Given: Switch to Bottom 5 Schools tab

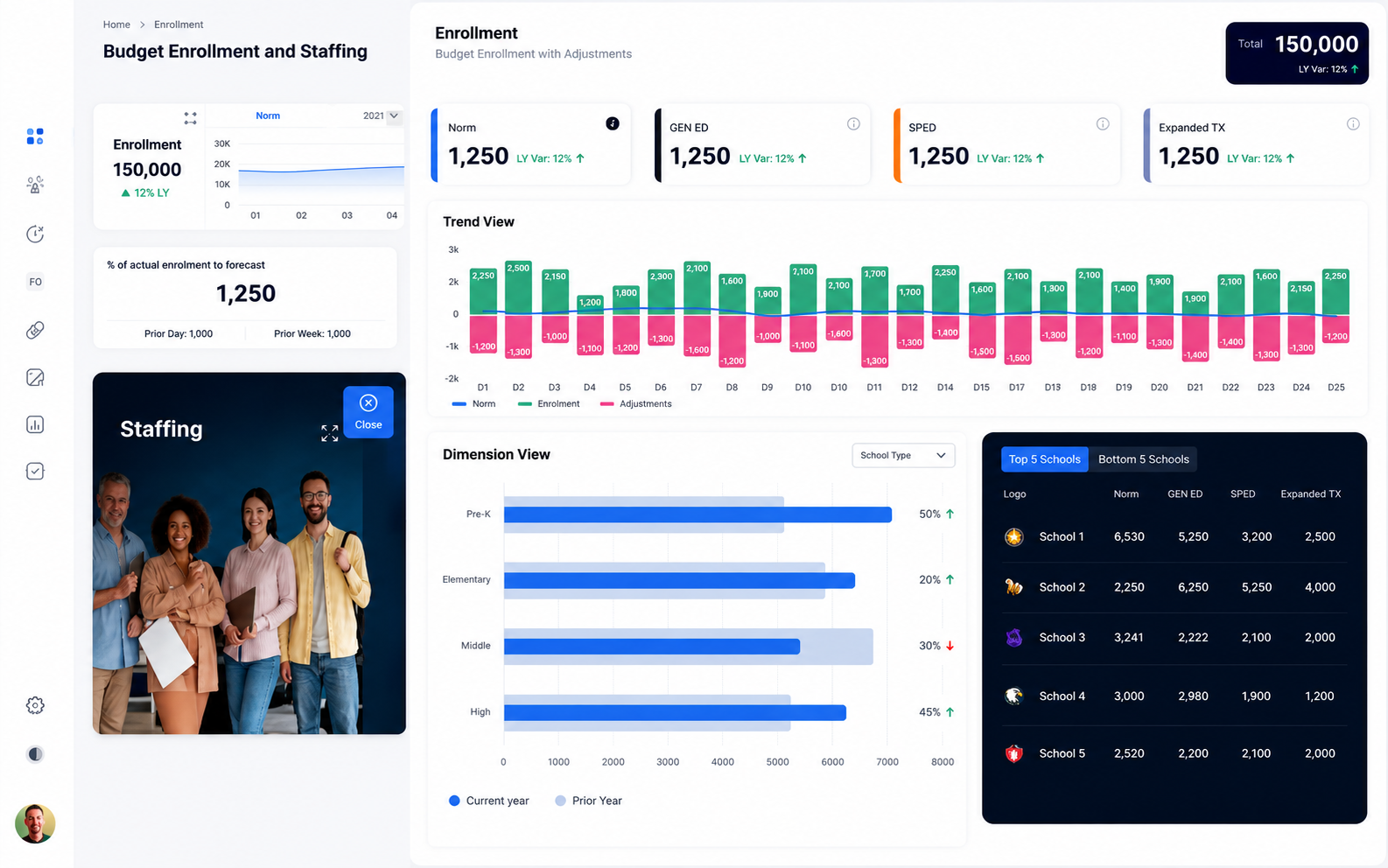Looking at the screenshot, I should pos(1143,459).
